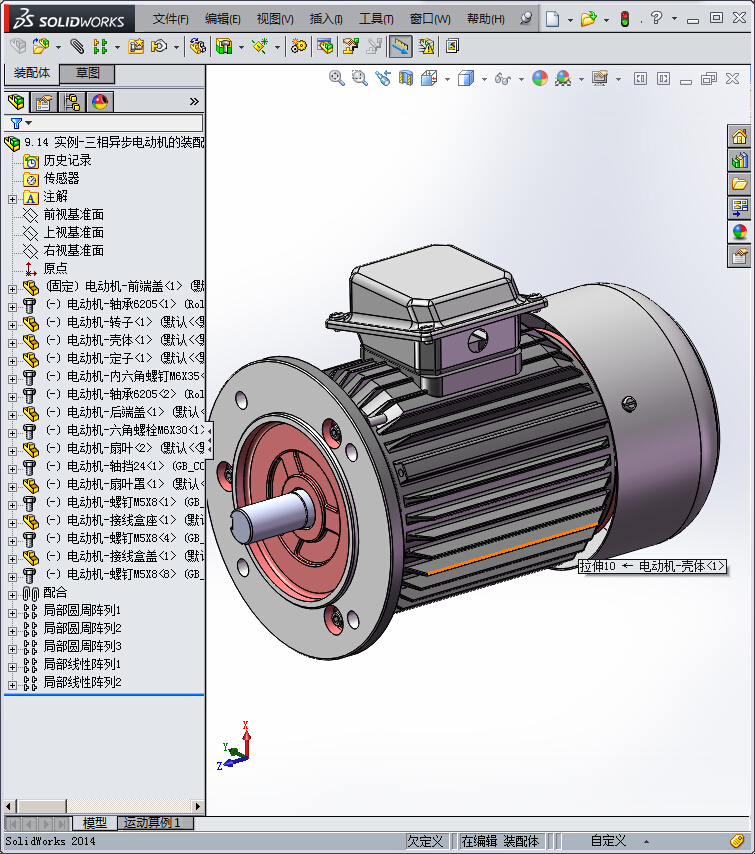
Task: Click Assembly Features icon
Action: [x=224, y=46]
